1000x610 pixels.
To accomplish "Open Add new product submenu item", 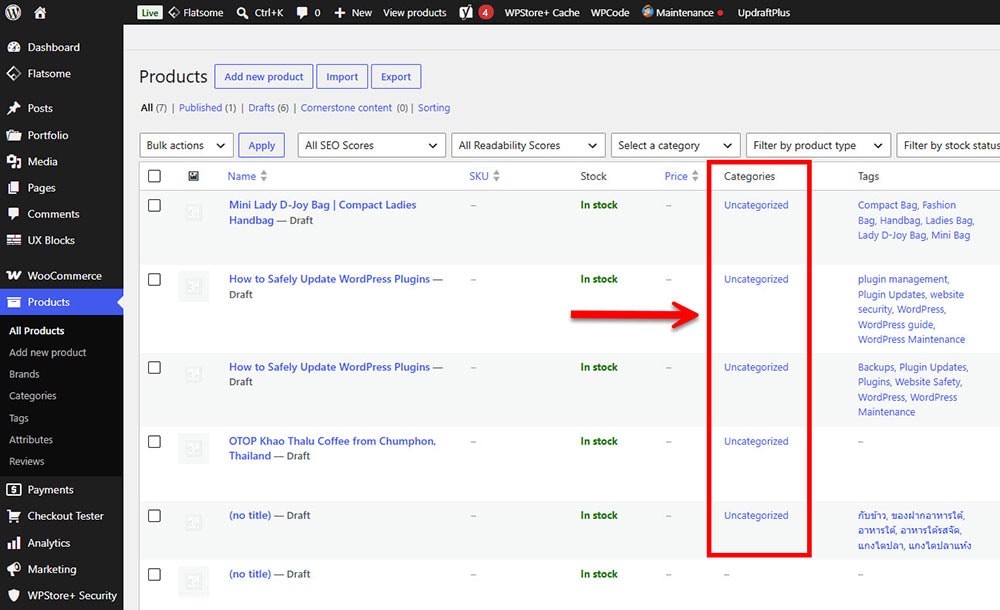I will coord(48,352).
